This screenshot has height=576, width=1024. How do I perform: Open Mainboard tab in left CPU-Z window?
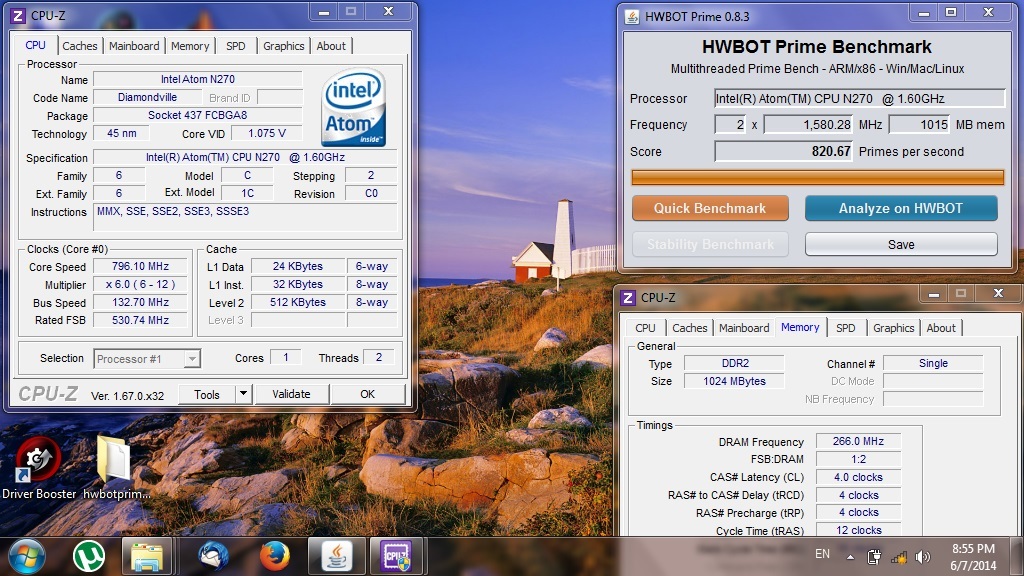point(134,46)
